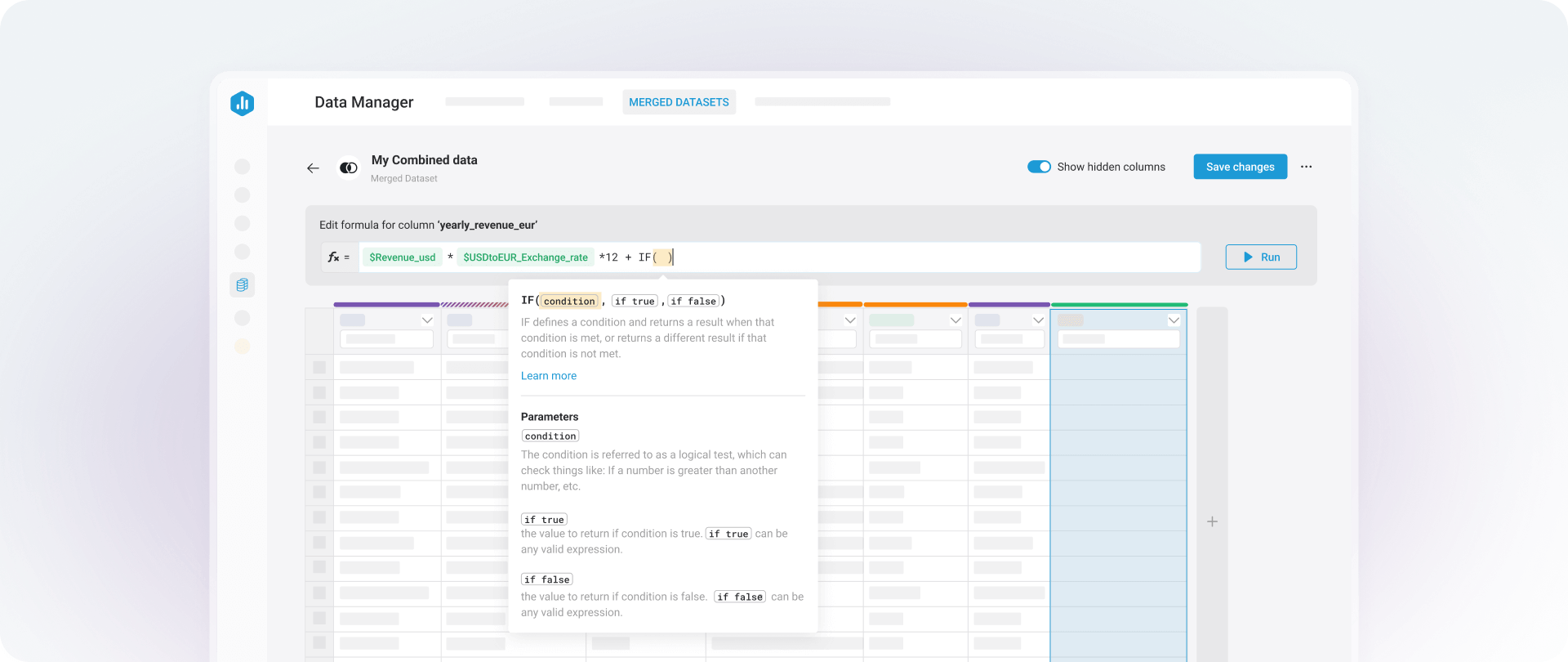
Task: Click the first gray sidebar circle icon
Action: tap(242, 167)
